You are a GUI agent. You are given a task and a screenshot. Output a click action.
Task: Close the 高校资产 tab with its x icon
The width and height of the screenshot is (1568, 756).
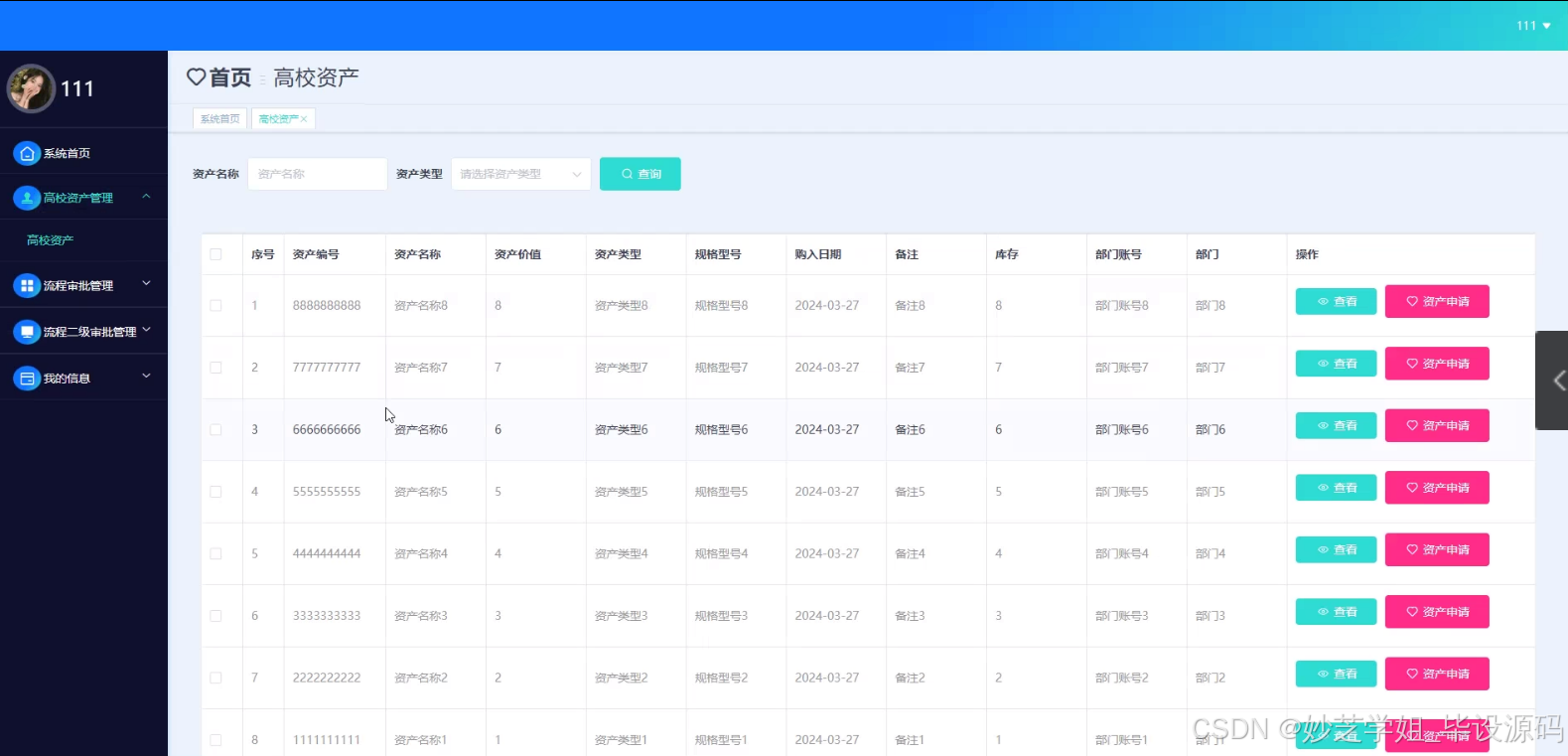(304, 119)
